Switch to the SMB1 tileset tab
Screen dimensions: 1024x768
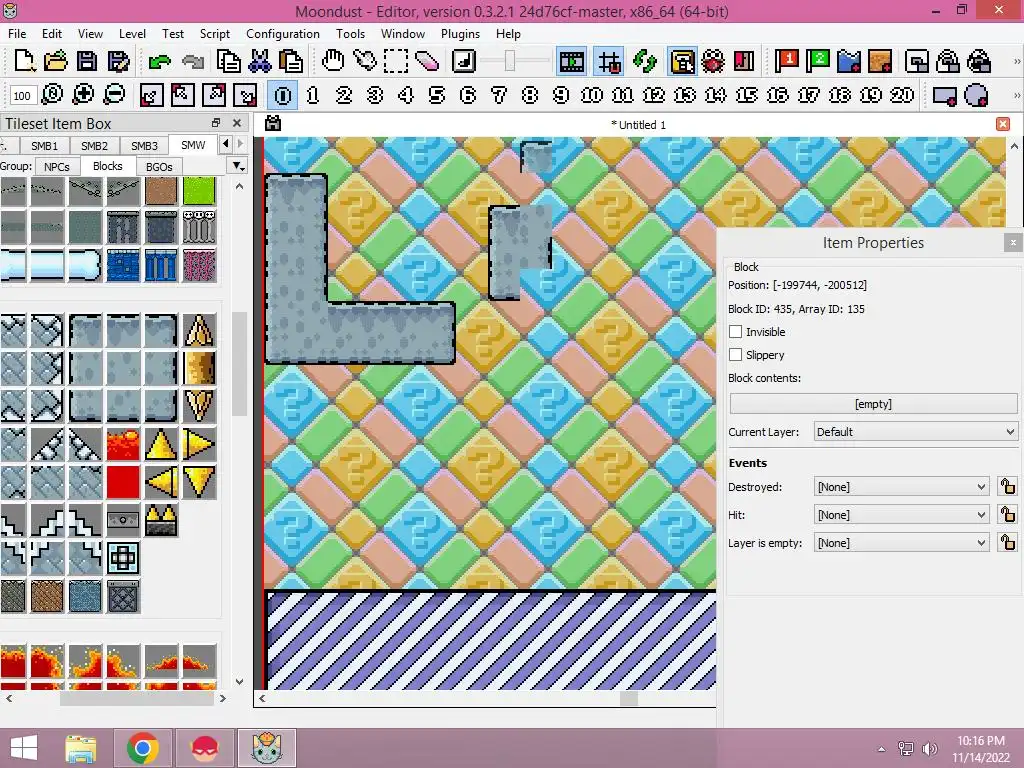point(44,146)
